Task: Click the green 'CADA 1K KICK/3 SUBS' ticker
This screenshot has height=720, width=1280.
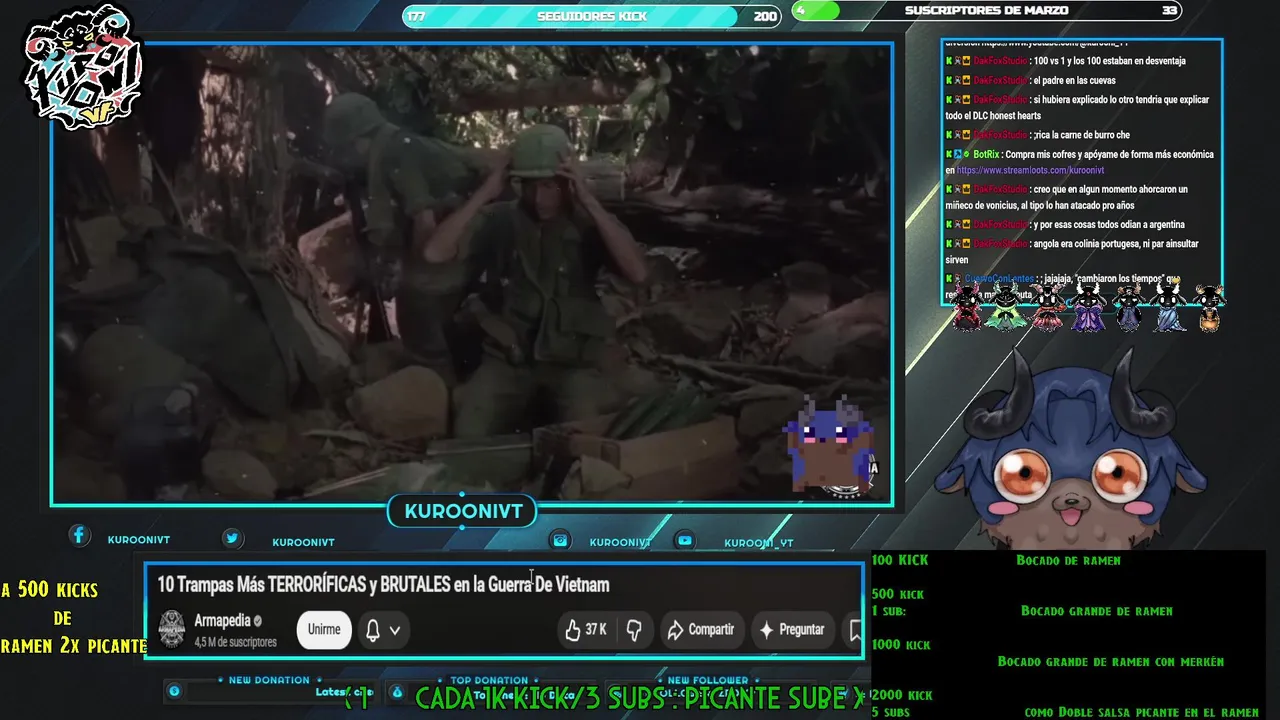Action: click(x=640, y=698)
